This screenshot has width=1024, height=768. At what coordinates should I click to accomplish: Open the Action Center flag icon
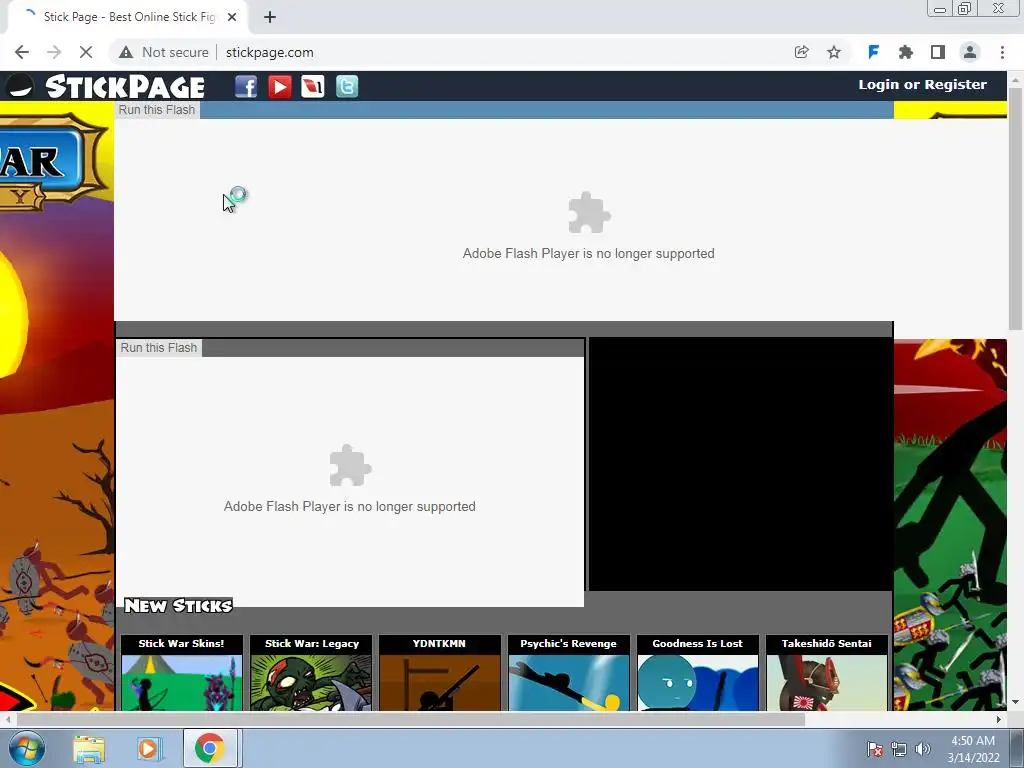pos(875,749)
